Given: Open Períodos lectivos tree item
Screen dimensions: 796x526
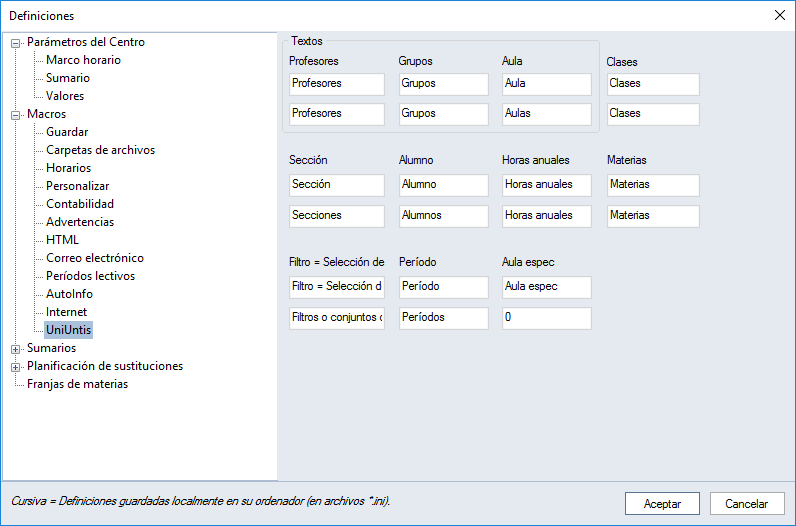Looking at the screenshot, I should coord(90,276).
